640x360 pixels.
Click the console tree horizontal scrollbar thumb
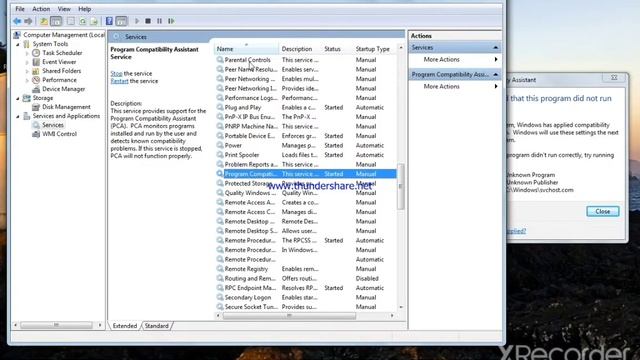click(x=56, y=325)
